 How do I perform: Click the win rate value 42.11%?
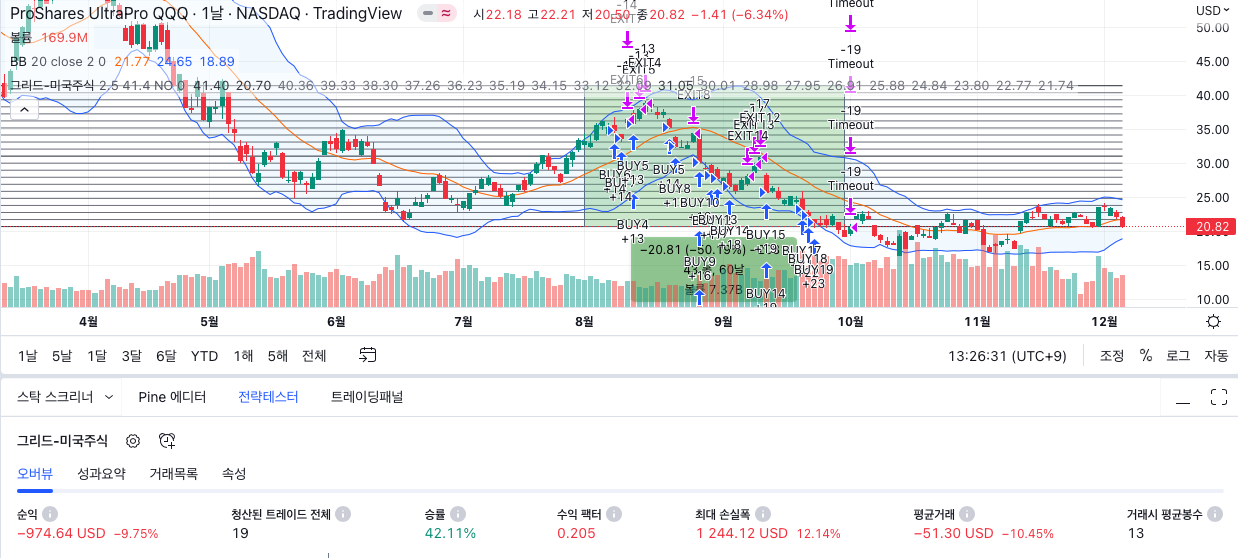pyautogui.click(x=450, y=533)
